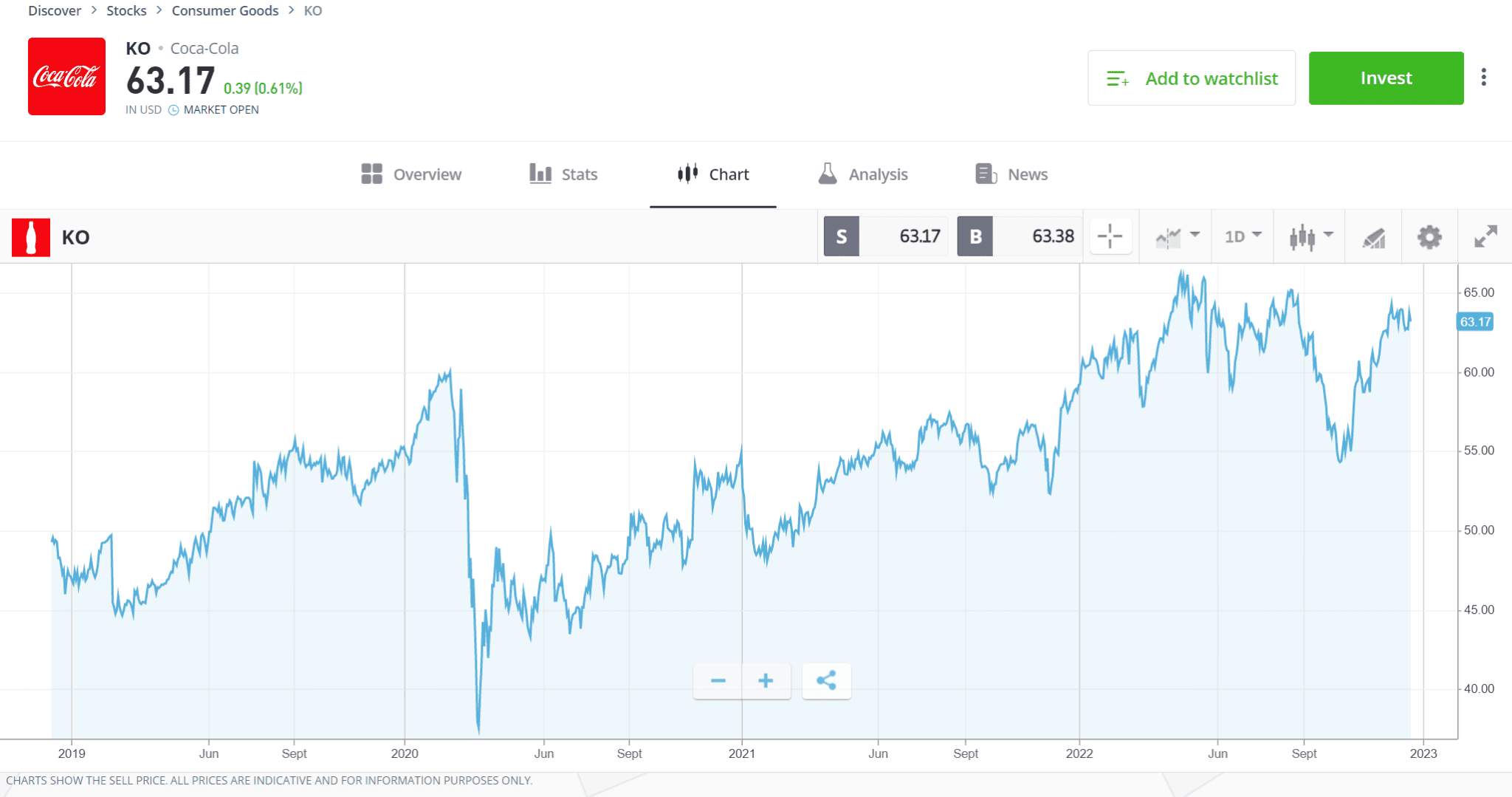Open the drawing tools pencil icon
The image size is (1512, 797).
[x=1375, y=236]
